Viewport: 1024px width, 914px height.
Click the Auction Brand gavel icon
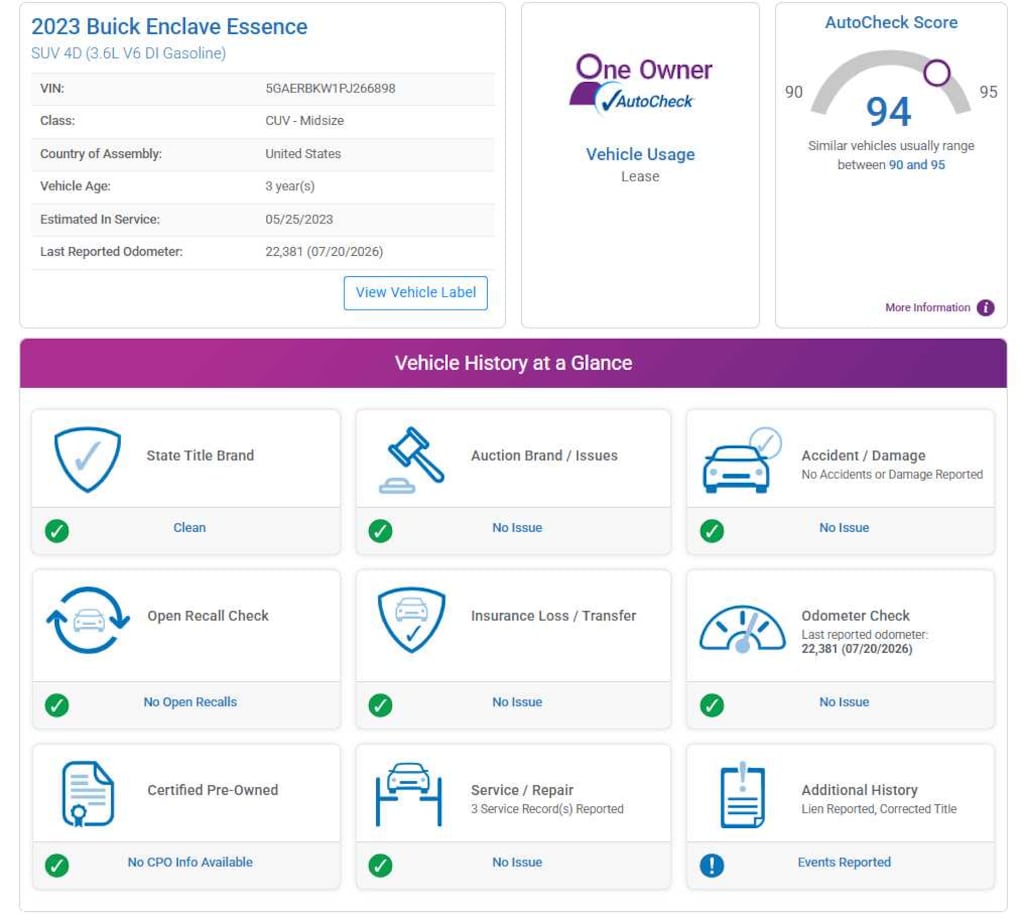click(x=411, y=460)
